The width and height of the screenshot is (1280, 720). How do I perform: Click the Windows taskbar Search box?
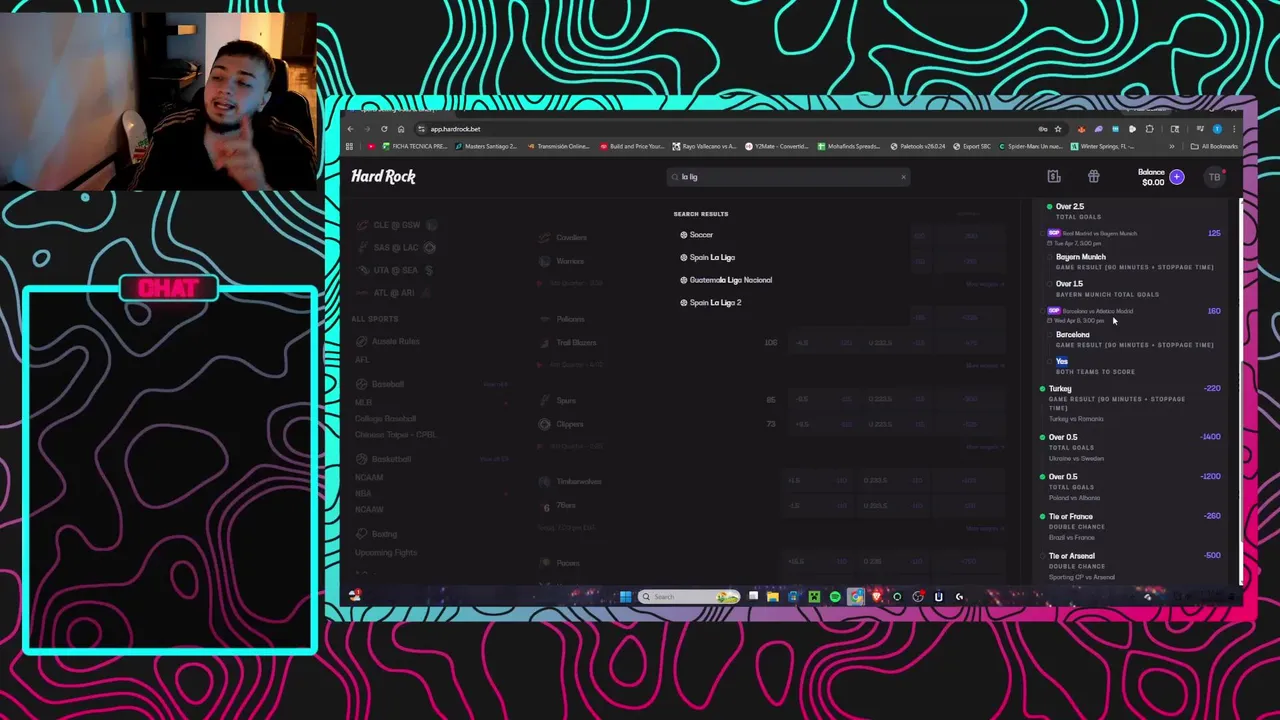pos(690,597)
